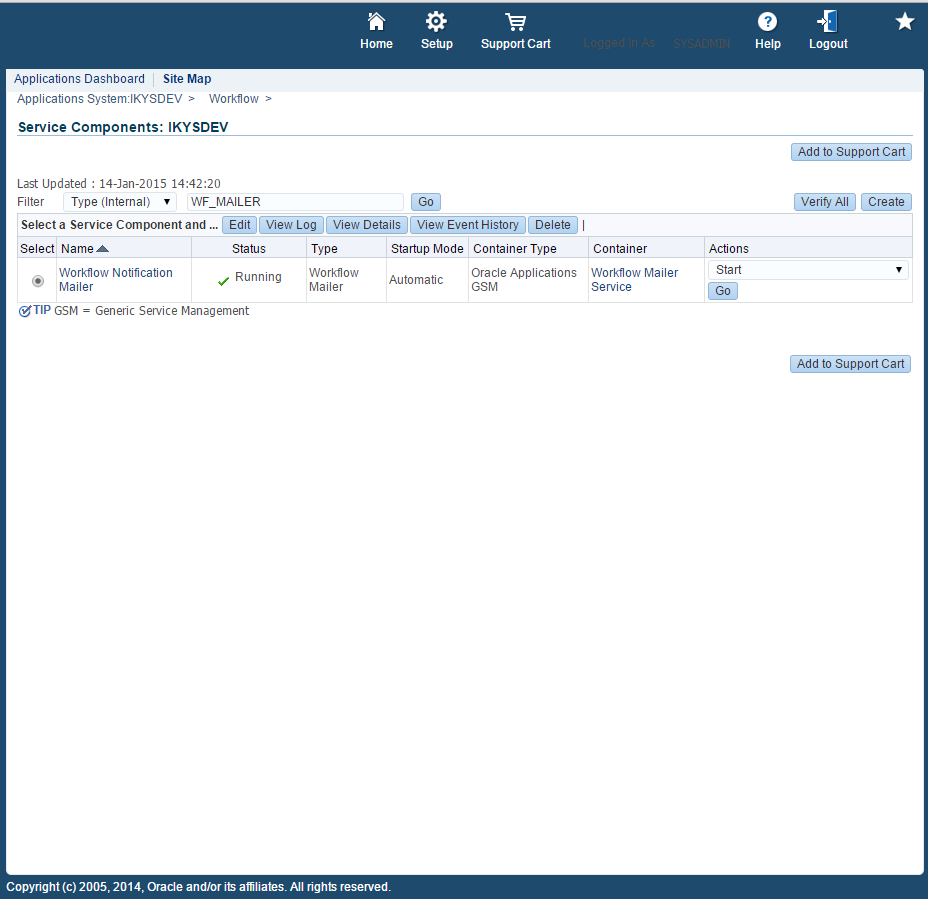Click the View Event History button
The image size is (928, 899).
[467, 224]
